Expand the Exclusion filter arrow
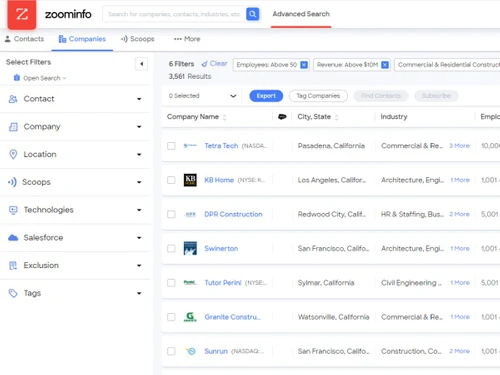 tap(139, 266)
